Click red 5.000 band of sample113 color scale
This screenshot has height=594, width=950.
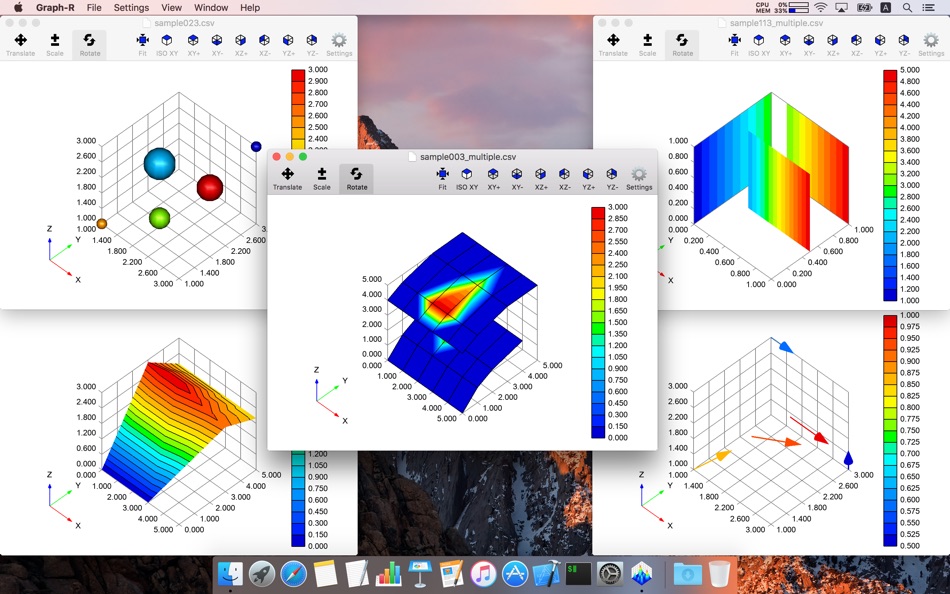[x=889, y=75]
